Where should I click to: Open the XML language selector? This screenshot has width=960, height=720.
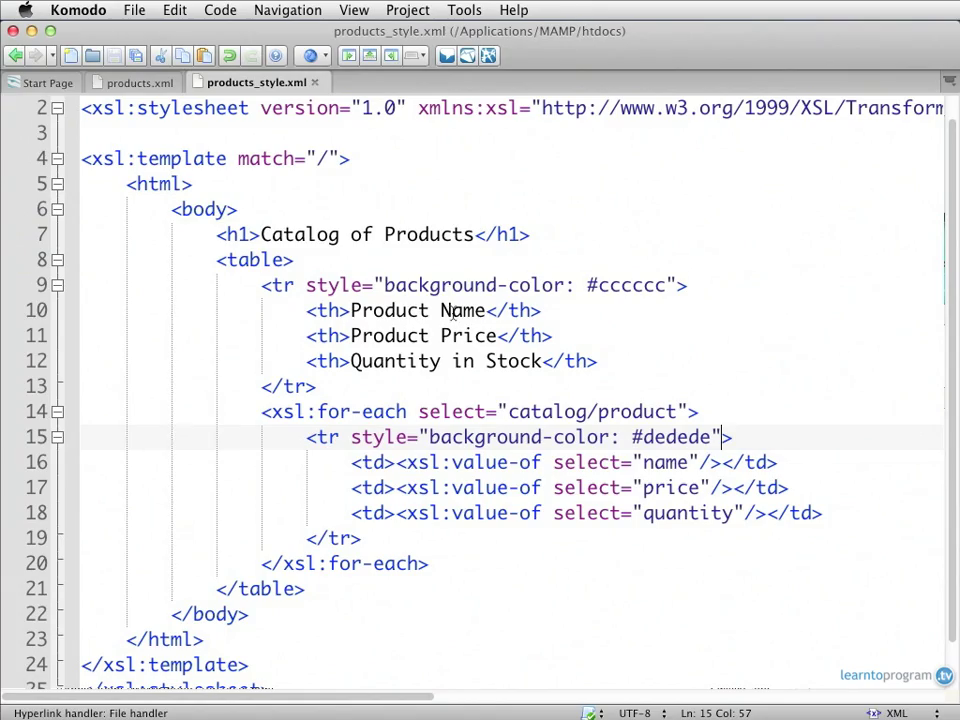897,713
